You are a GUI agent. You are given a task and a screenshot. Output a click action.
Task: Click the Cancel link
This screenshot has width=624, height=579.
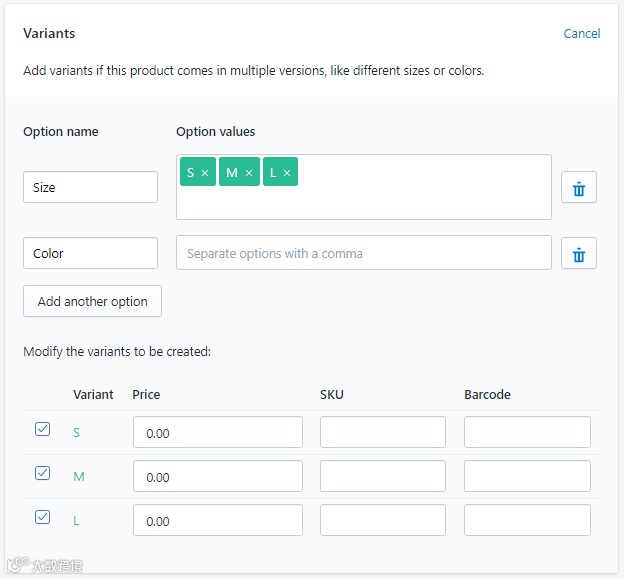(x=581, y=33)
